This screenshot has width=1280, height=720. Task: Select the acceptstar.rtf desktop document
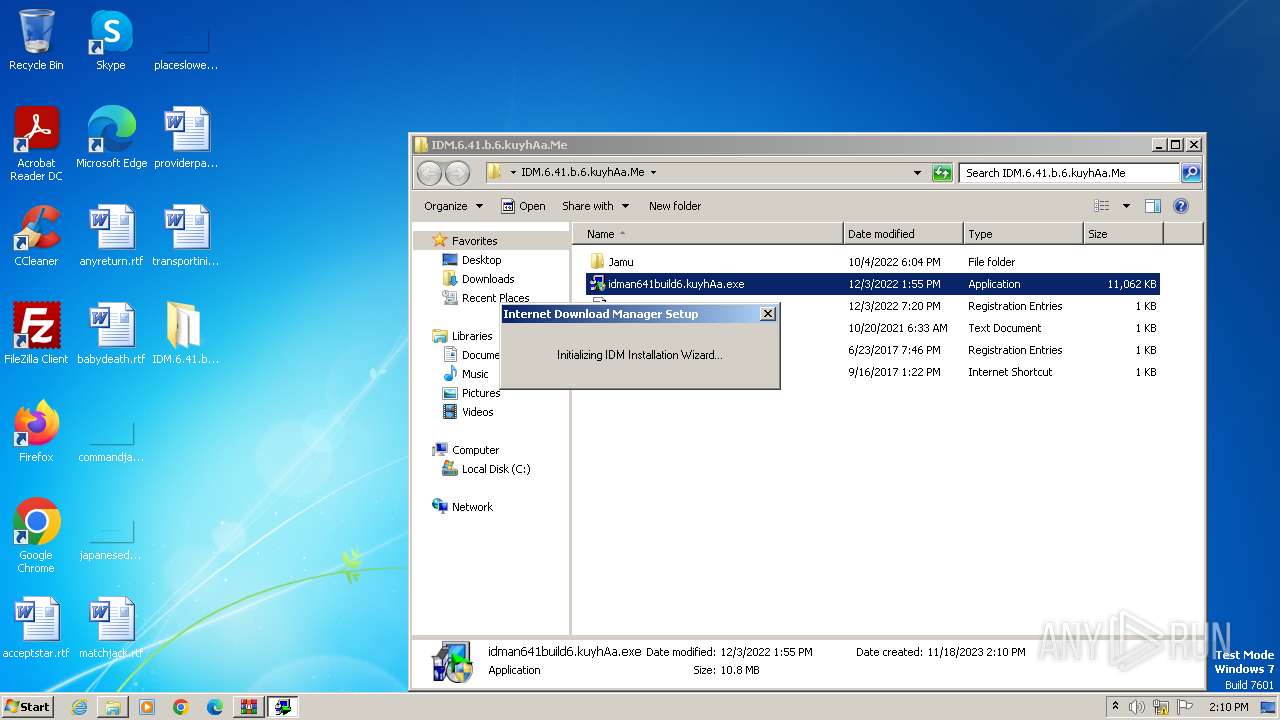(x=36, y=628)
